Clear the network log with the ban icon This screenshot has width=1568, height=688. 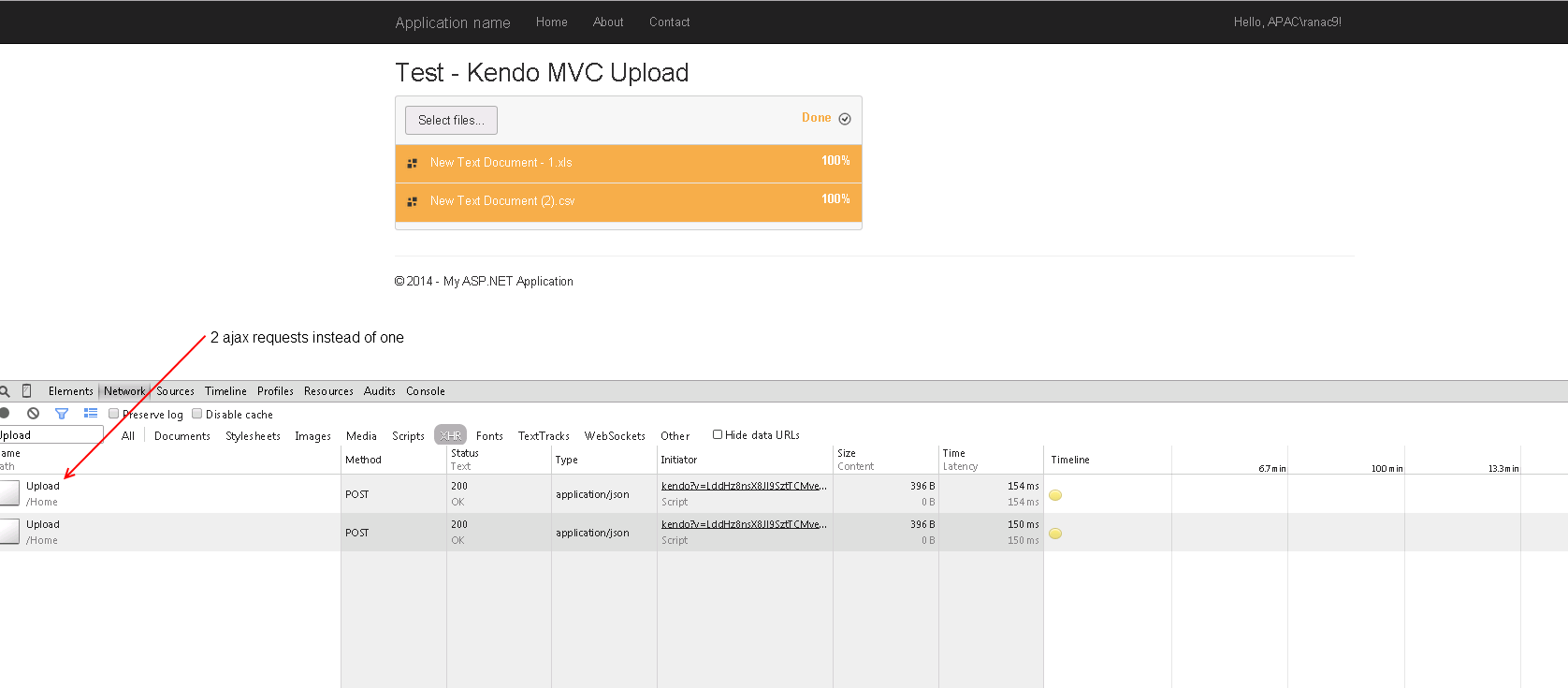[34, 413]
